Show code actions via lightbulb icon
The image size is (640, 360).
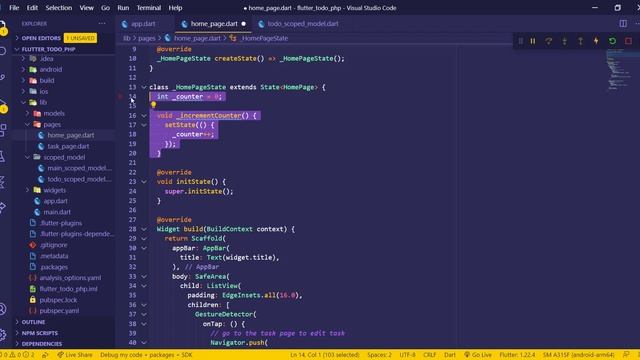(x=153, y=105)
